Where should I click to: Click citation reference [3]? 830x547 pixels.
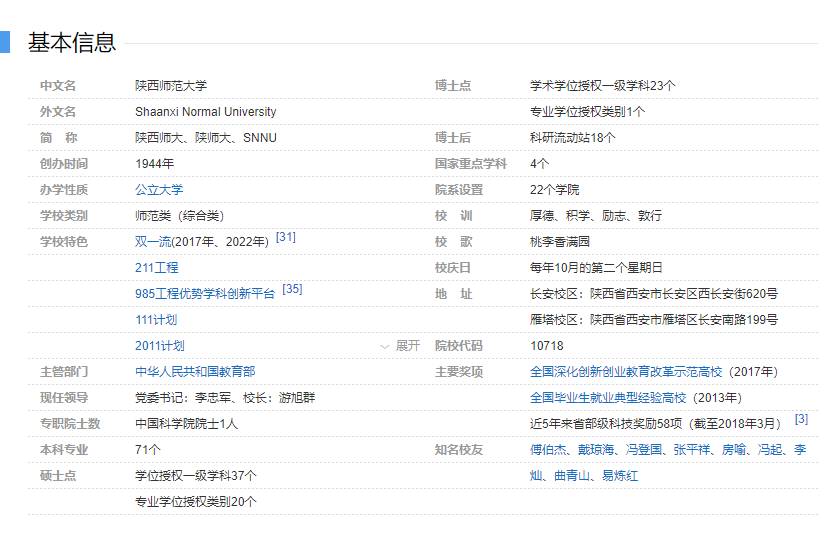[801, 420]
